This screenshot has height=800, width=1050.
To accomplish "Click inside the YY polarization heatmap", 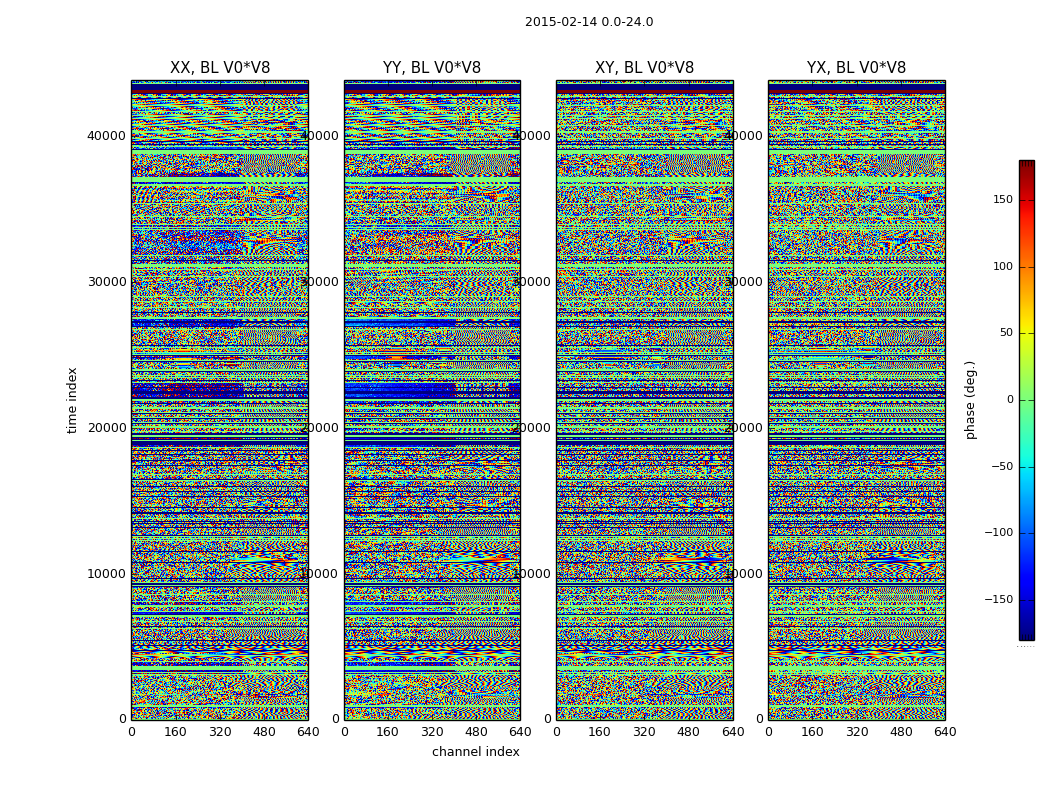I will pos(432,400).
